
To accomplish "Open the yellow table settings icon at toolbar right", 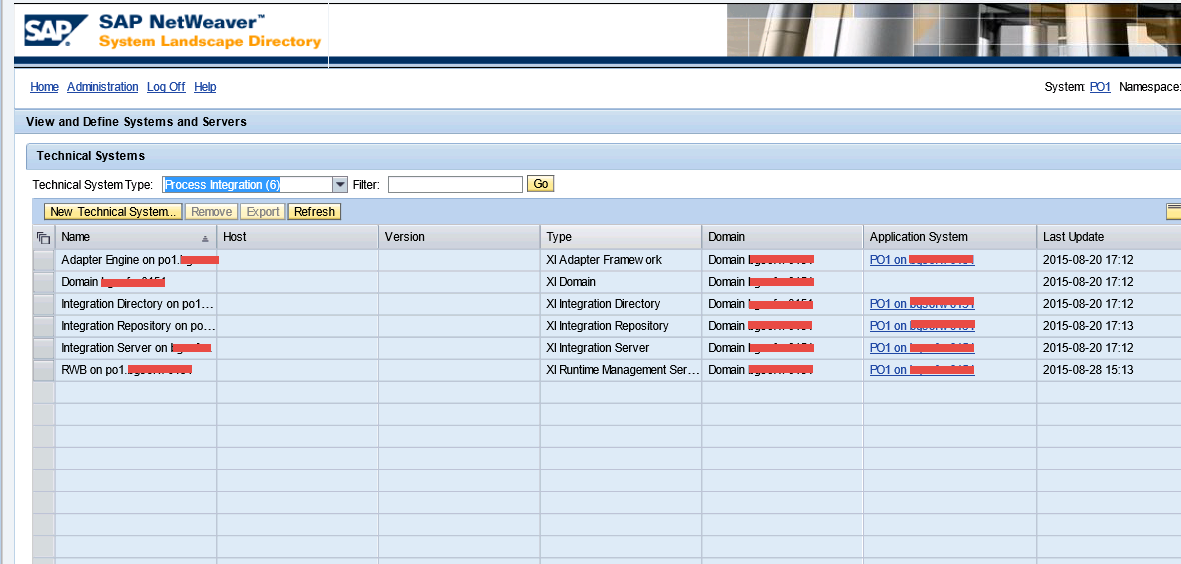I will [x=1173, y=212].
